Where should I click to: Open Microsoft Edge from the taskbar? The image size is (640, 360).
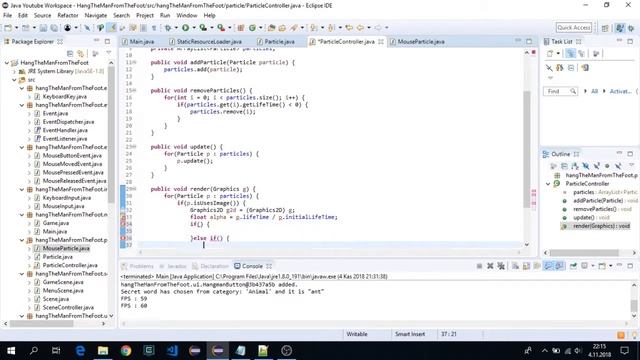(80, 350)
